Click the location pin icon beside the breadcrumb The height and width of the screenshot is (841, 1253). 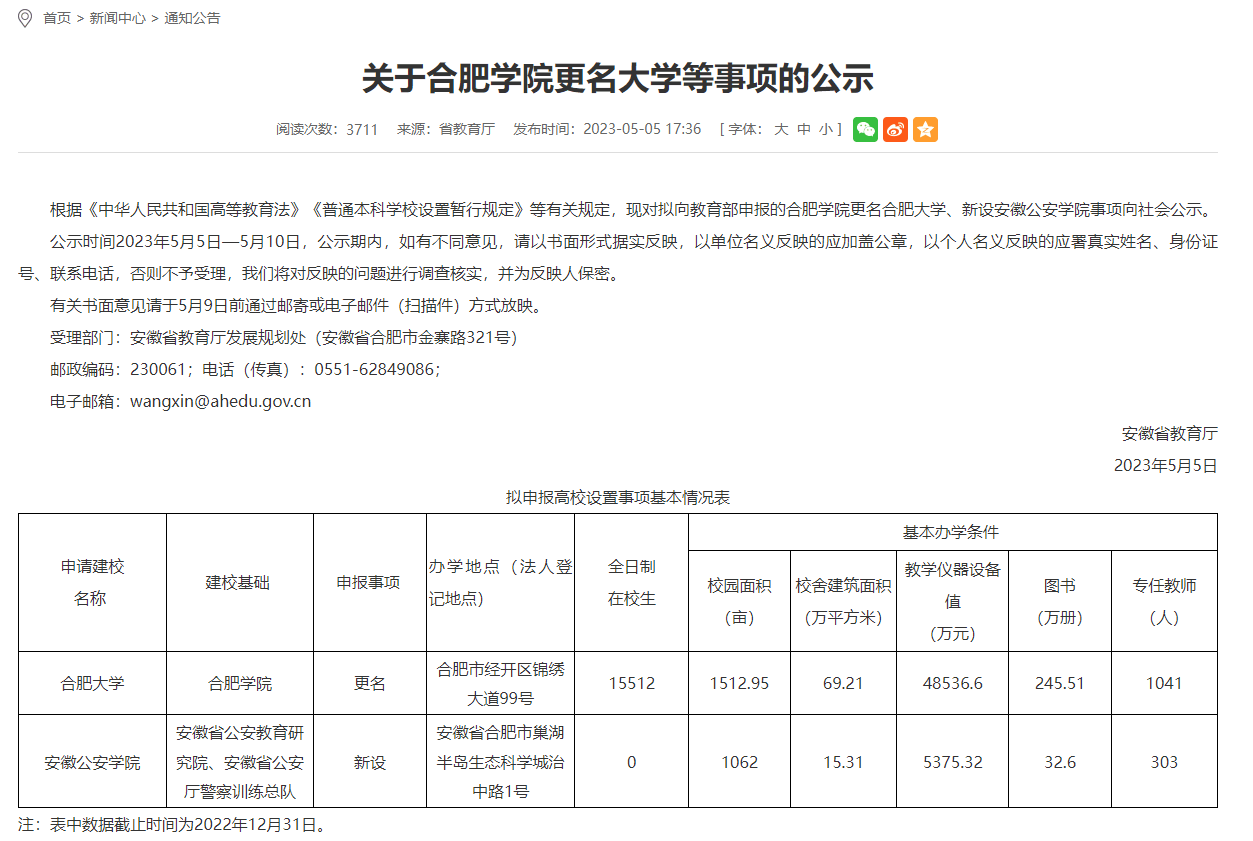pyautogui.click(x=25, y=18)
